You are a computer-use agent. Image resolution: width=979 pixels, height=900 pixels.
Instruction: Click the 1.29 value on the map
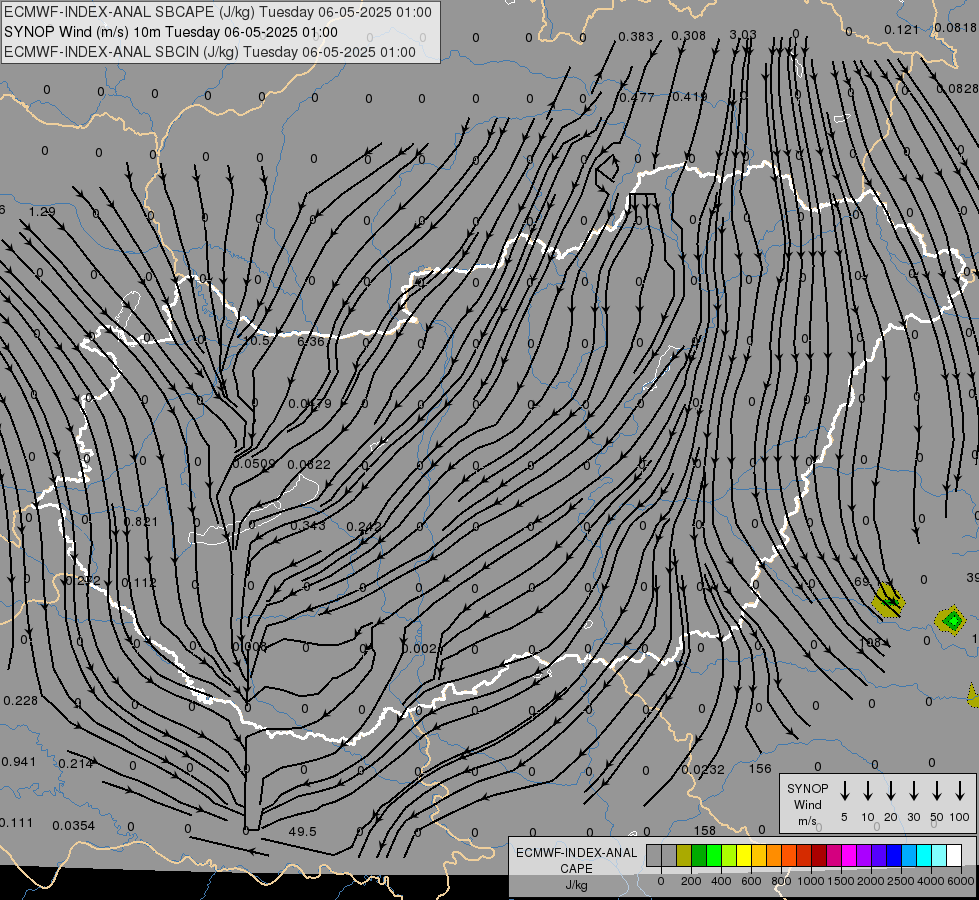42,212
